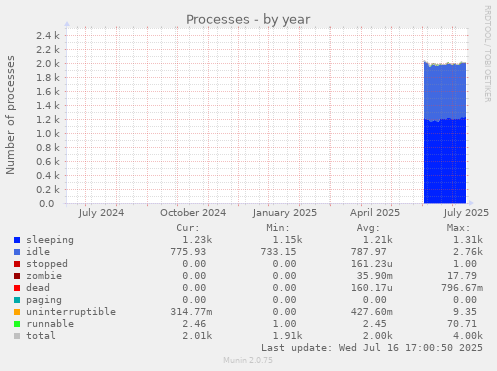Click the '0.0' y-axis tick label
The width and height of the screenshot is (497, 371).
point(47,203)
